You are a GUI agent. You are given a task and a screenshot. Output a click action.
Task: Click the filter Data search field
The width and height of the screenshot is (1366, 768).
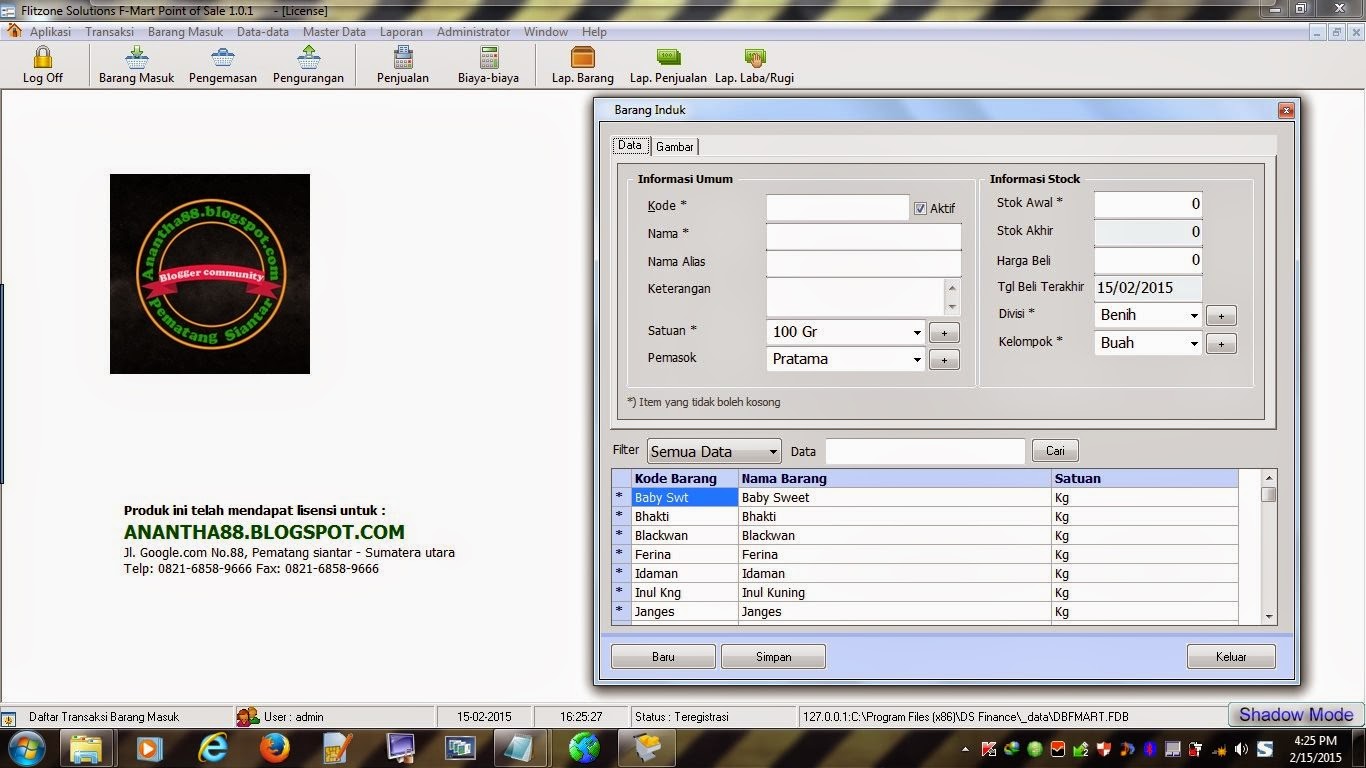(925, 452)
